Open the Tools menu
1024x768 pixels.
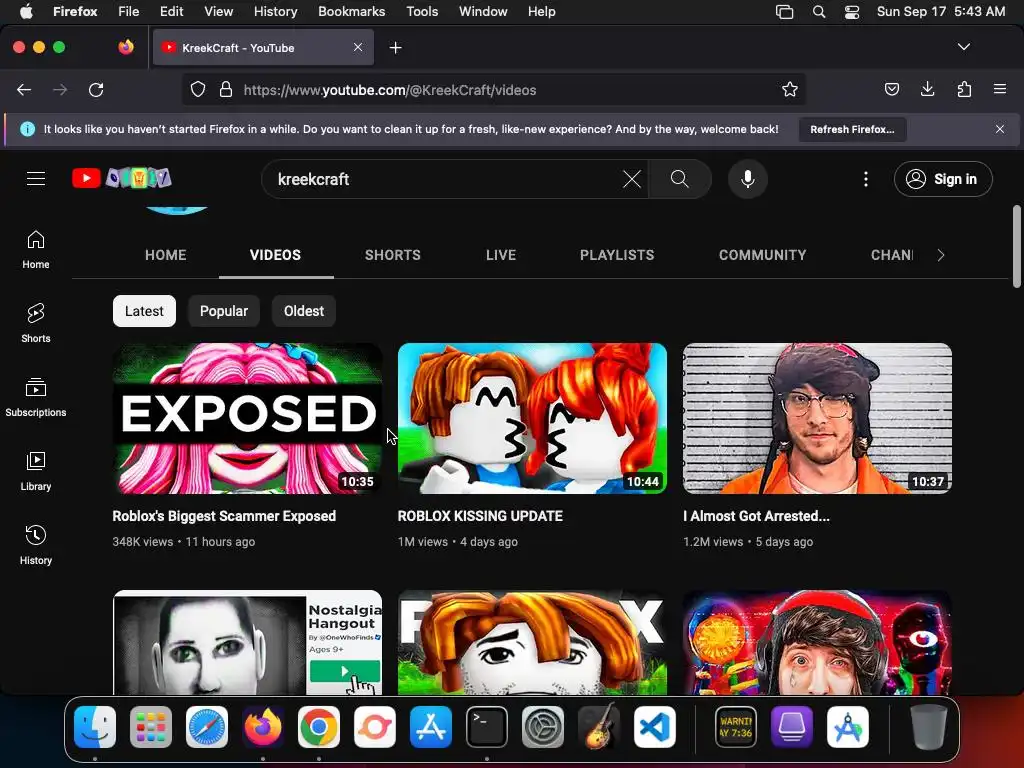click(x=422, y=12)
